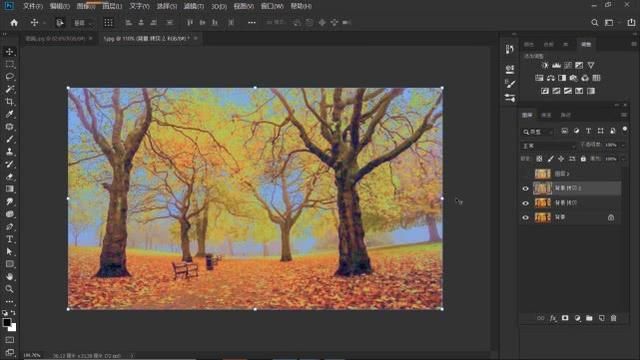
Task: Select the Brush tool
Action: point(10,139)
